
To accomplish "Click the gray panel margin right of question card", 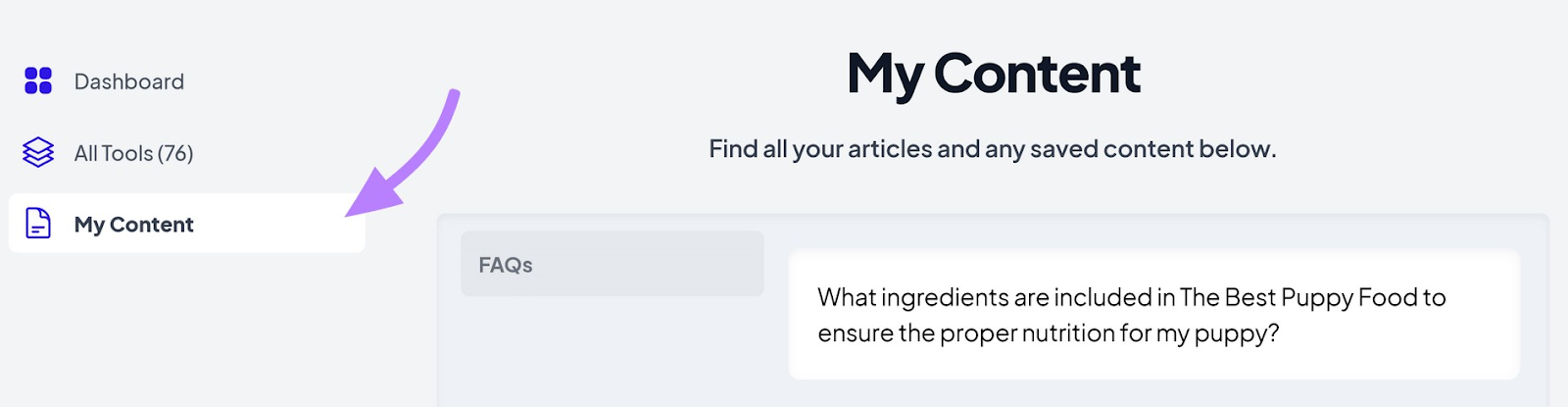I will (x=1534, y=314).
